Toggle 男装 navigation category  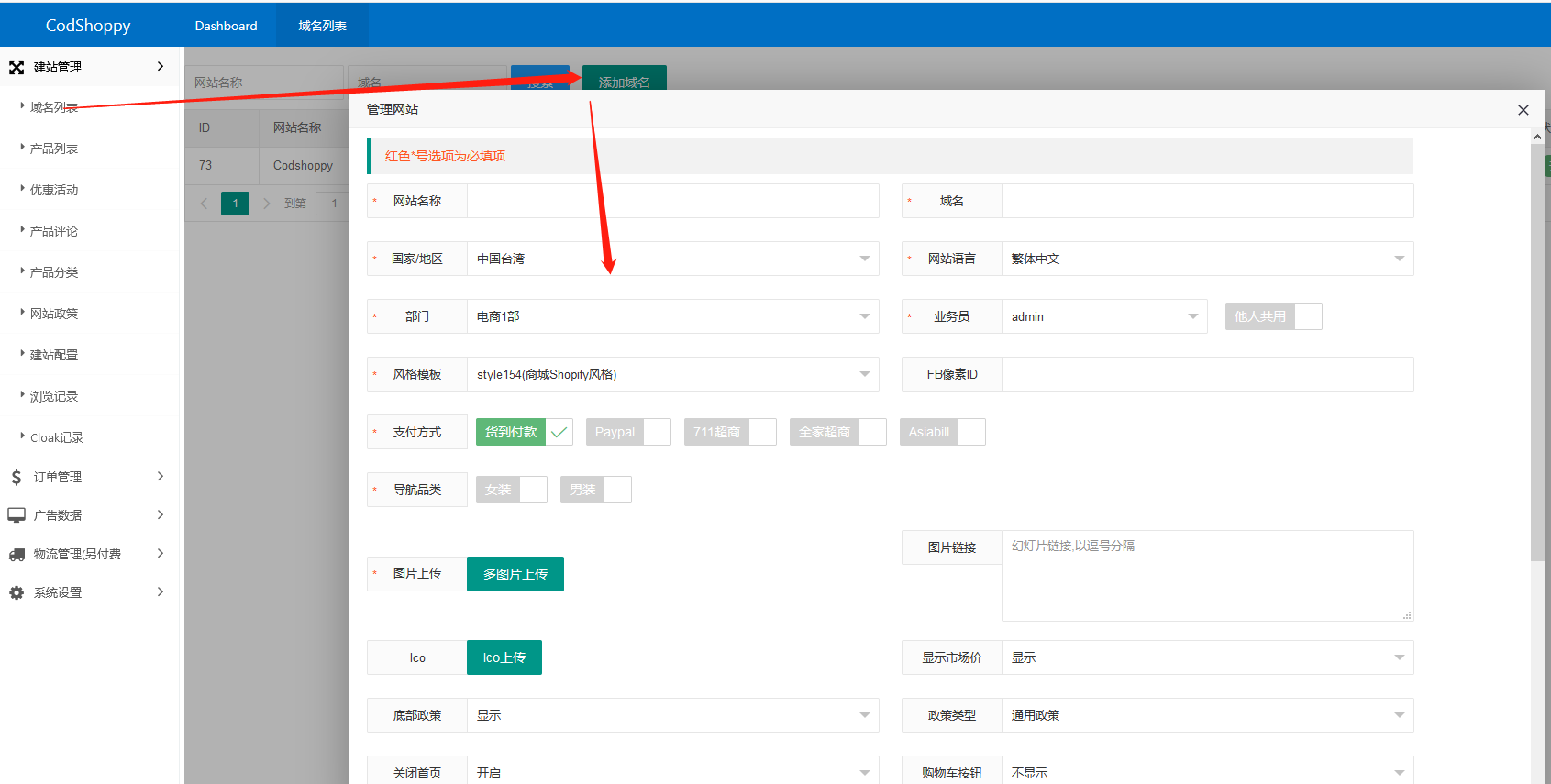(x=596, y=490)
